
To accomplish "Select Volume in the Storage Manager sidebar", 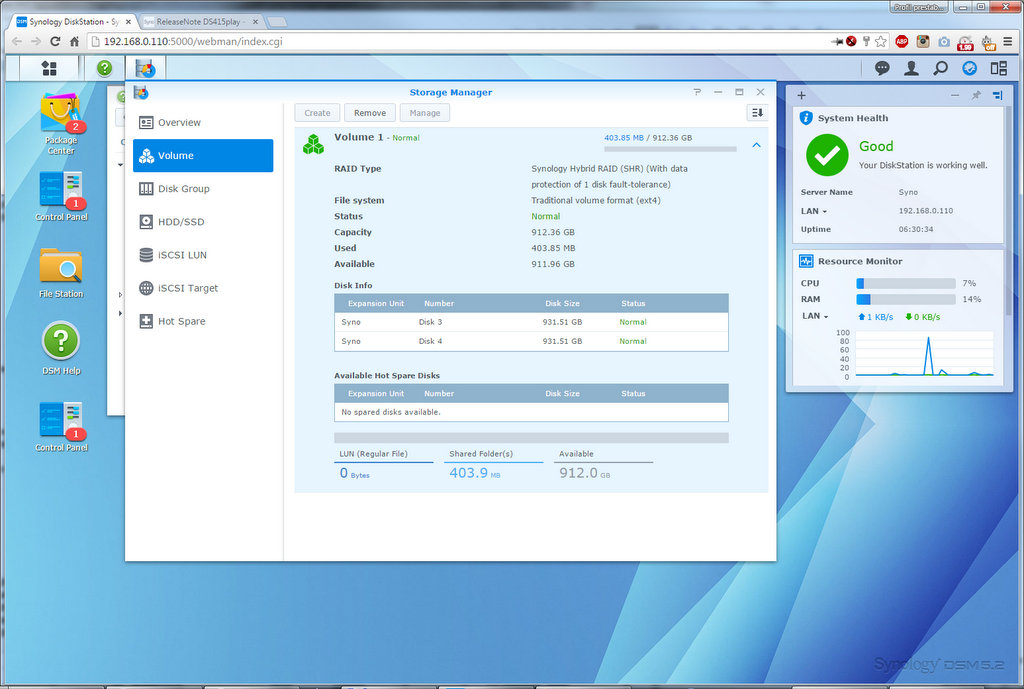I will click(203, 155).
